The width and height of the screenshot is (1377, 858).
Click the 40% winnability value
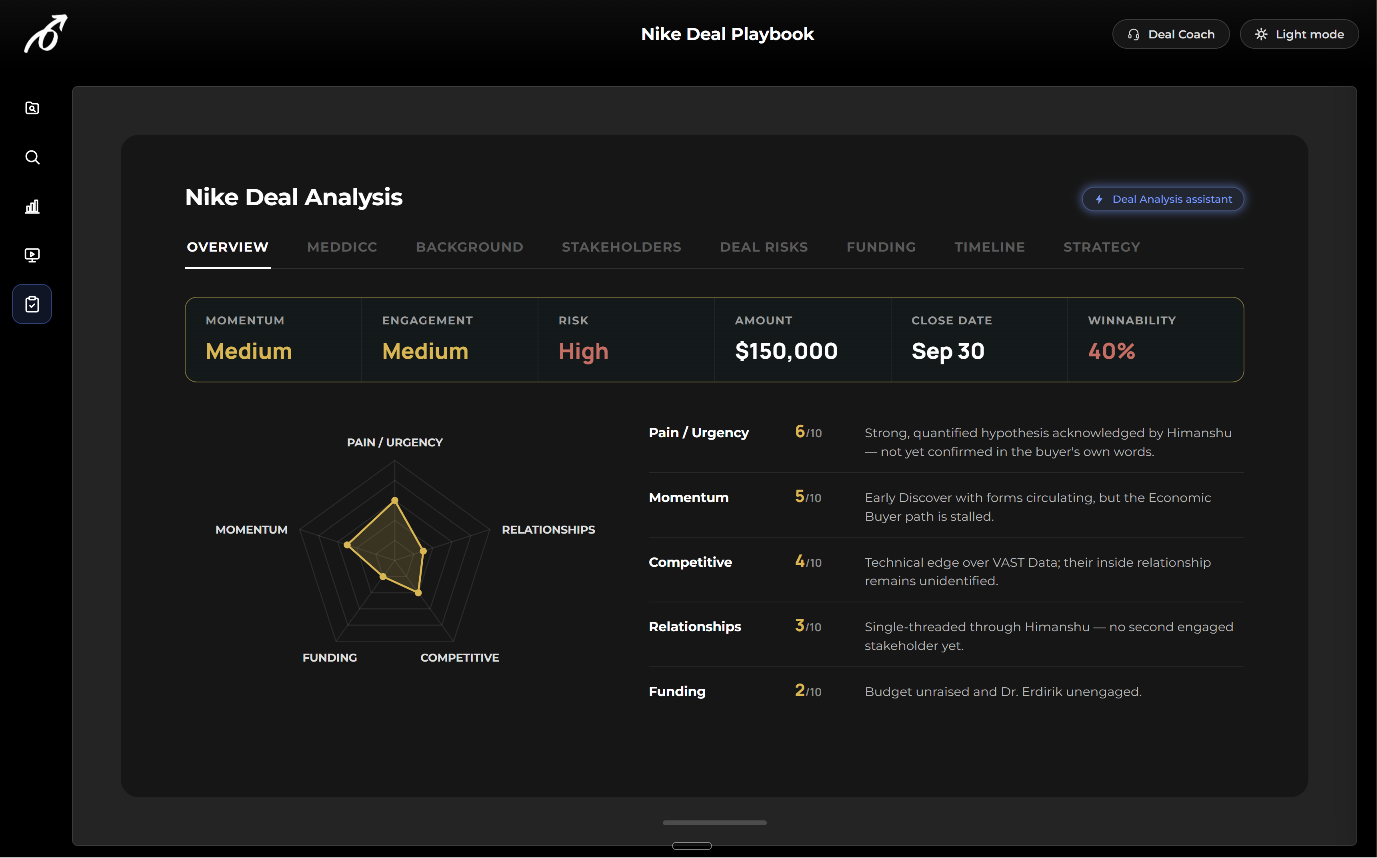click(x=1111, y=351)
